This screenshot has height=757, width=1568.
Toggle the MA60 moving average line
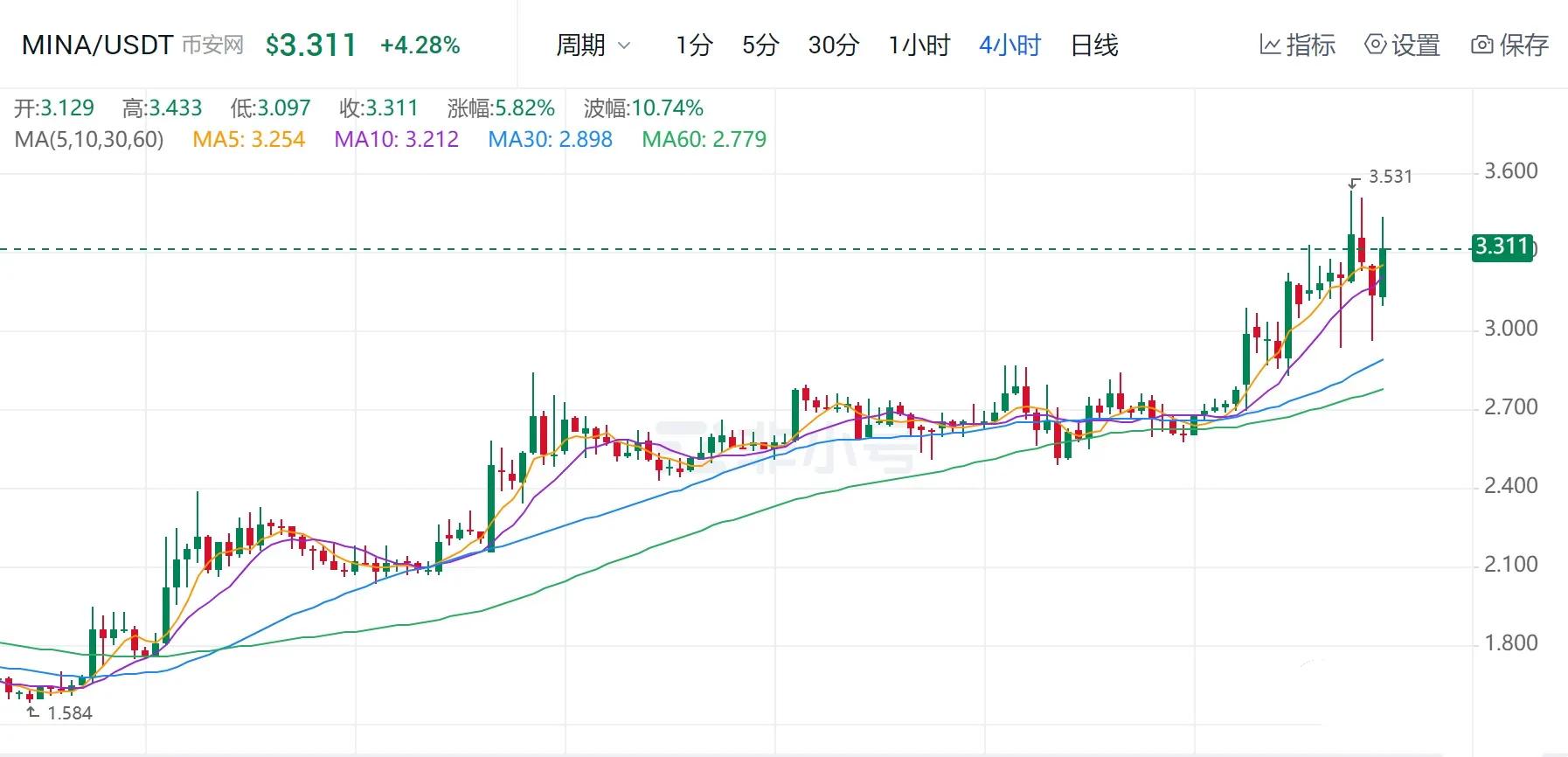pyautogui.click(x=704, y=139)
